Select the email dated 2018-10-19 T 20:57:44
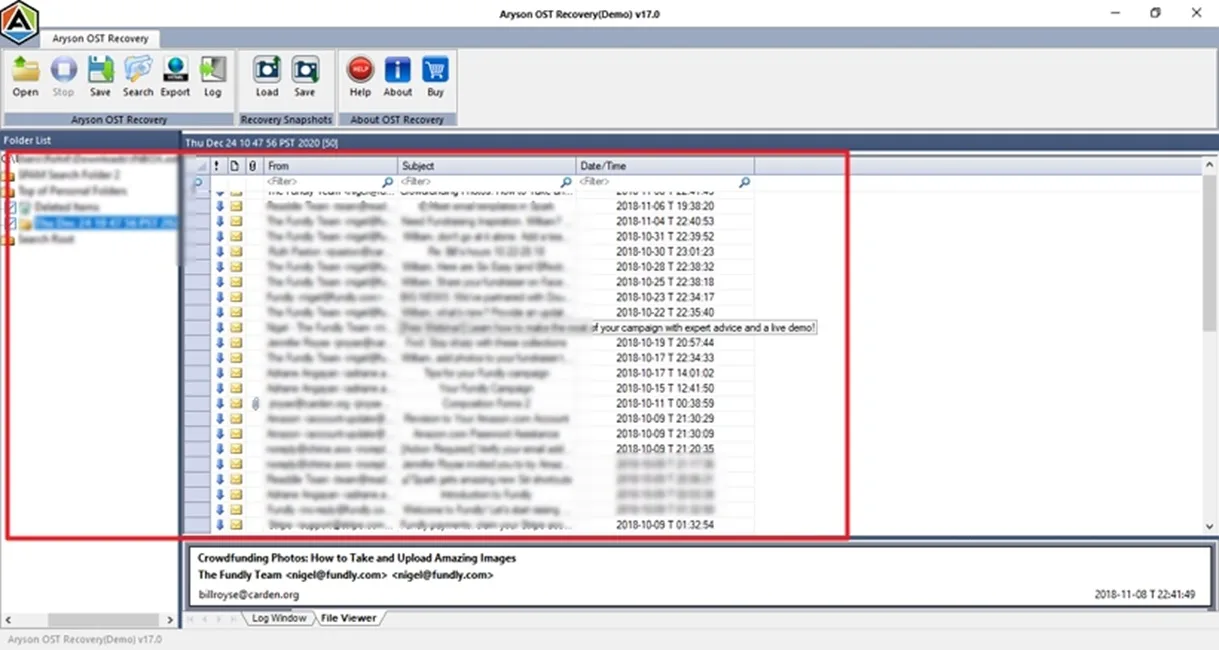1219x650 pixels. pyautogui.click(x=484, y=343)
